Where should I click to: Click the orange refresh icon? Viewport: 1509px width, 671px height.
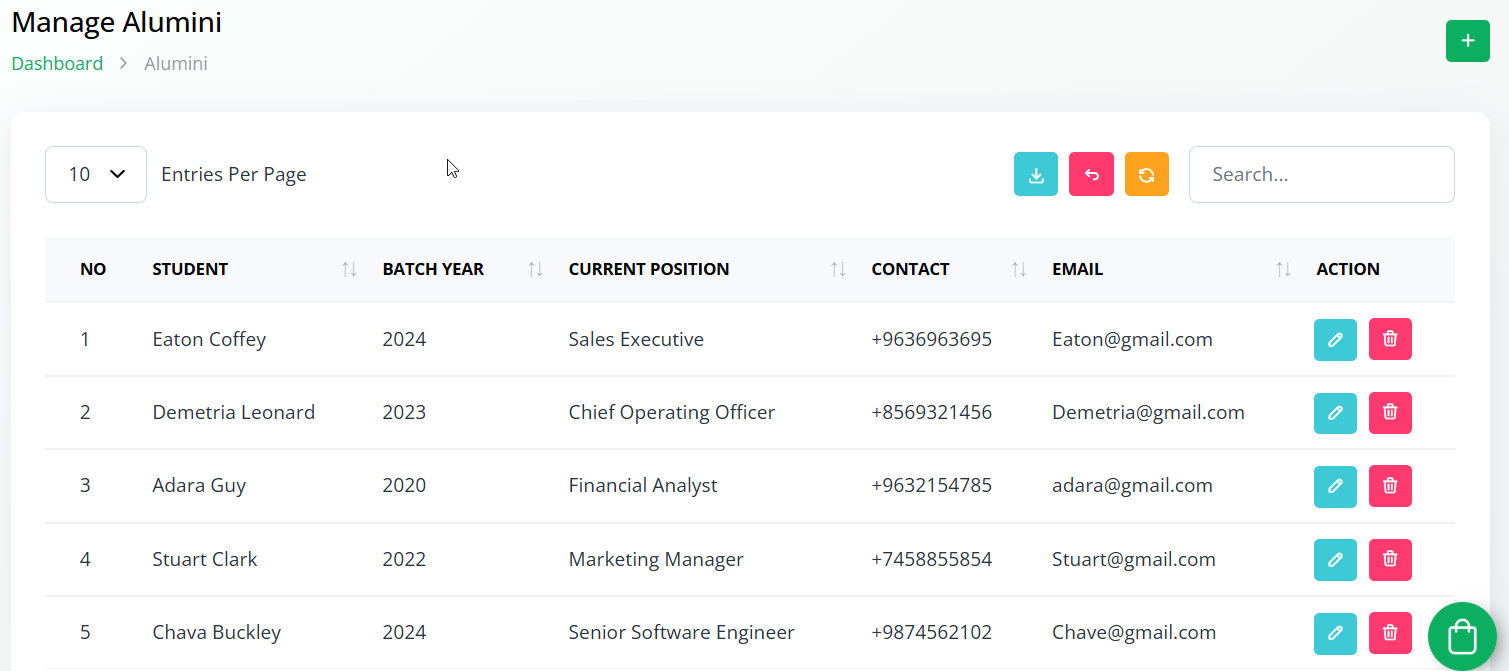pyautogui.click(x=1147, y=174)
